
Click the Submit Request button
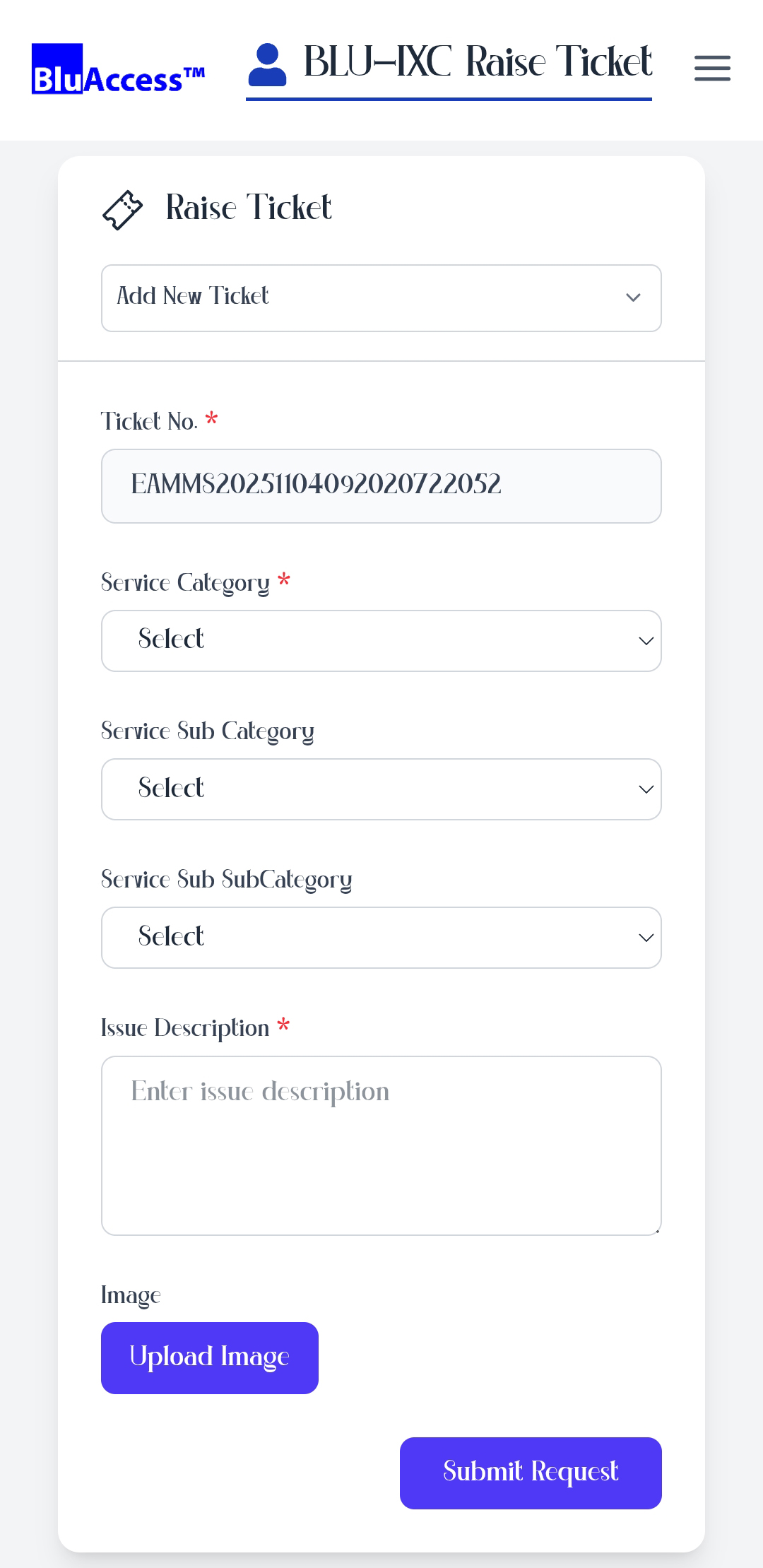531,1473
